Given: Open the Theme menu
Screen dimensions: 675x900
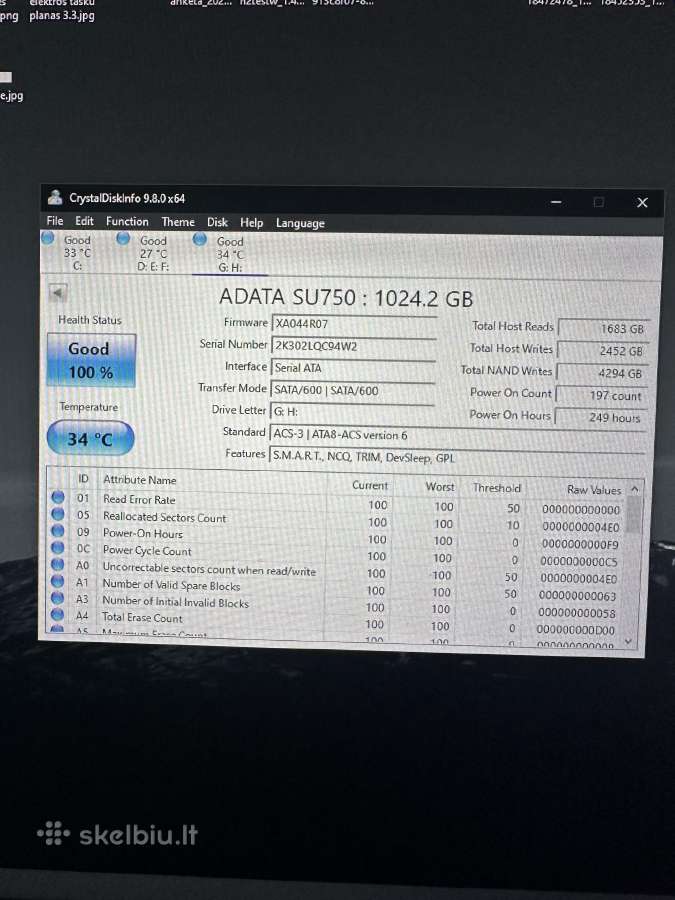Looking at the screenshot, I should pyautogui.click(x=178, y=222).
